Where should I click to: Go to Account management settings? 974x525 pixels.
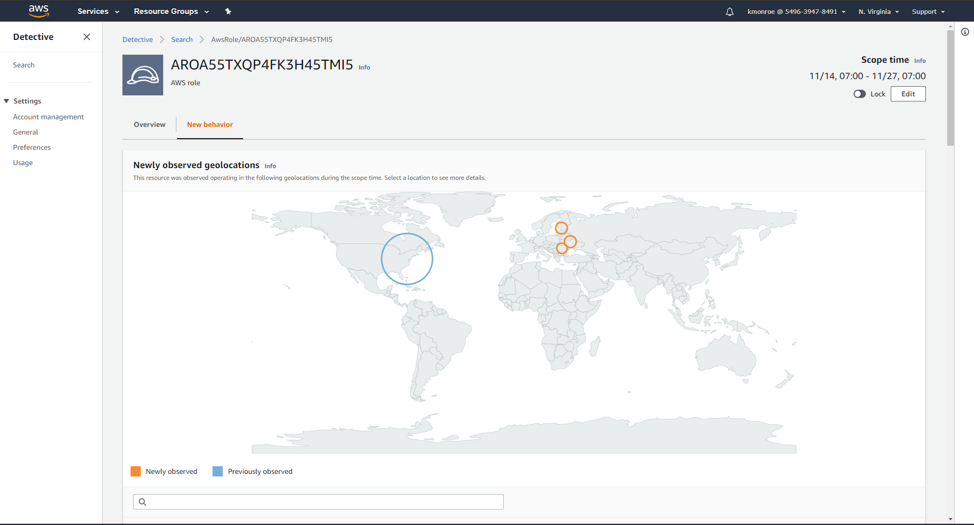point(48,117)
